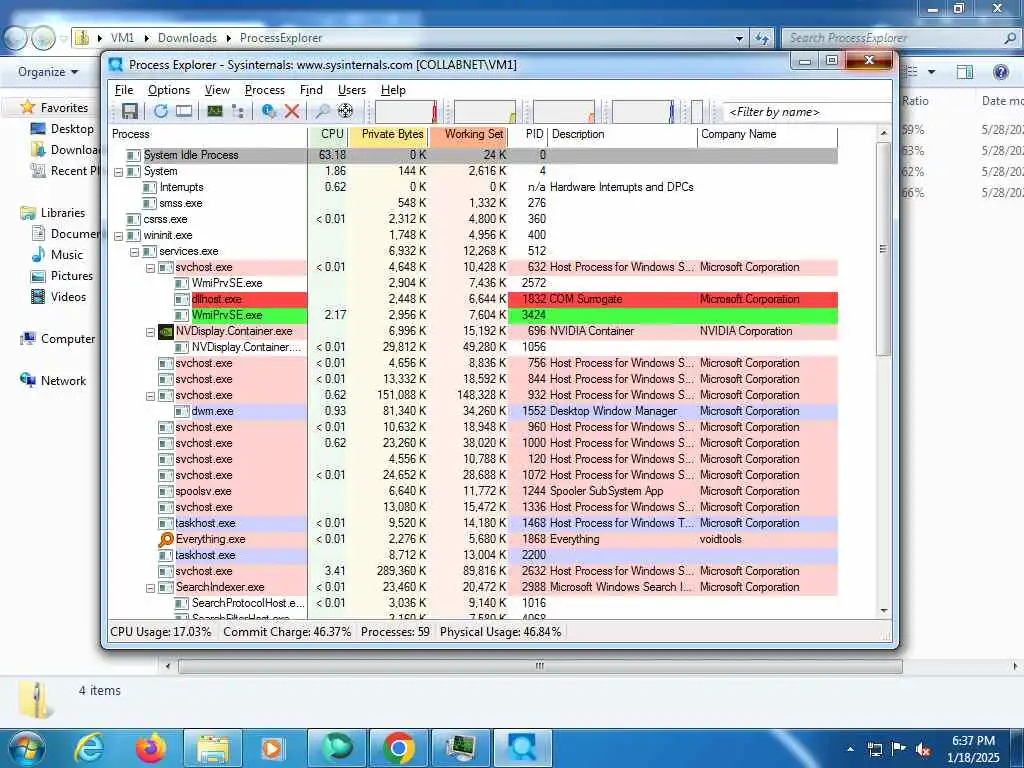Open the Users menu
The image size is (1024, 768).
coord(351,90)
